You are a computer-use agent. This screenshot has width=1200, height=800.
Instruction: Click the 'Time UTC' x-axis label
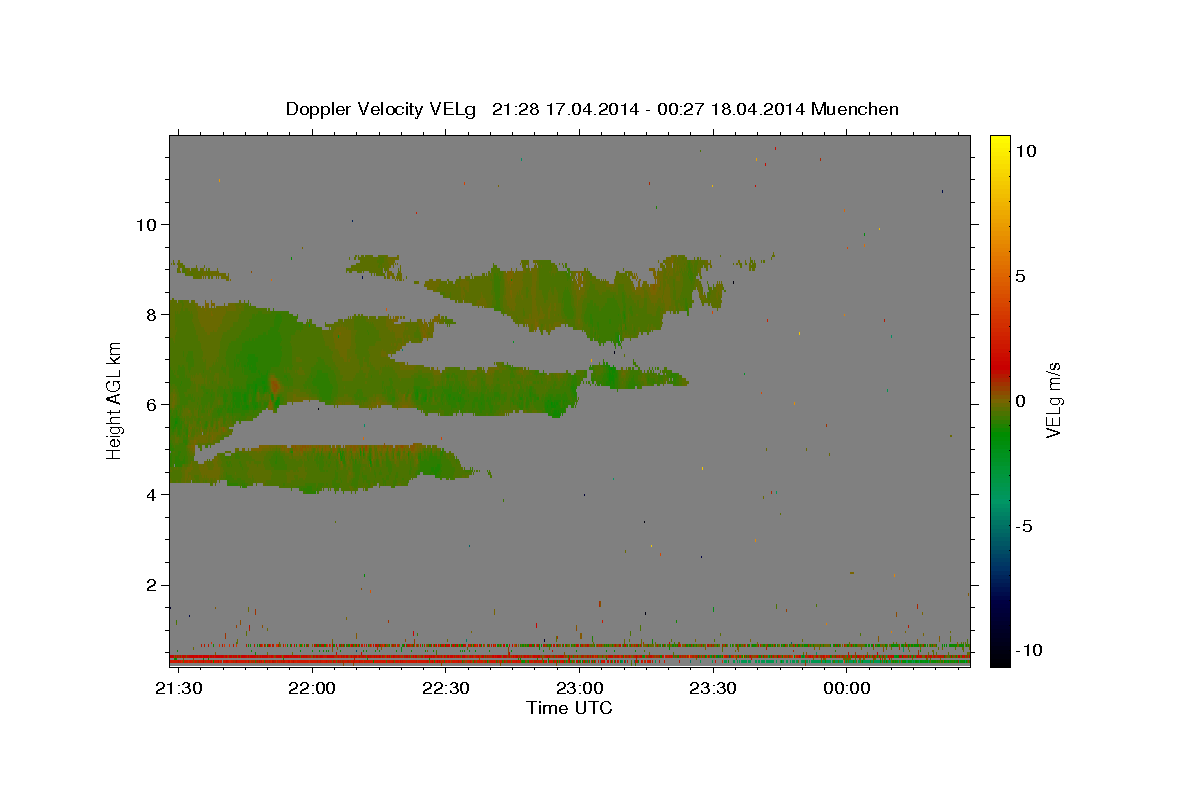click(569, 708)
